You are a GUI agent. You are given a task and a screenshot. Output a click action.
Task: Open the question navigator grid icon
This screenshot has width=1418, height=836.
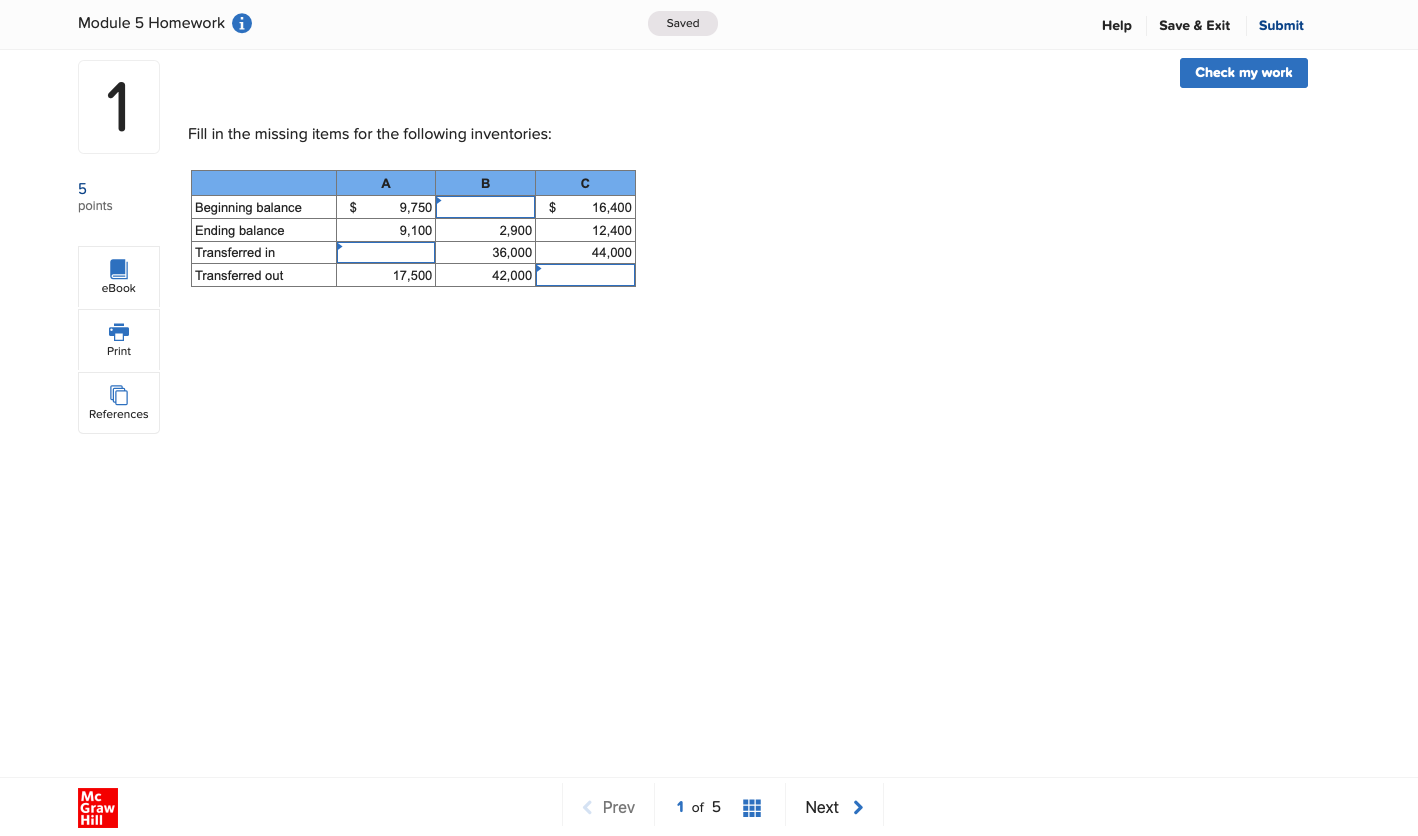pos(752,807)
